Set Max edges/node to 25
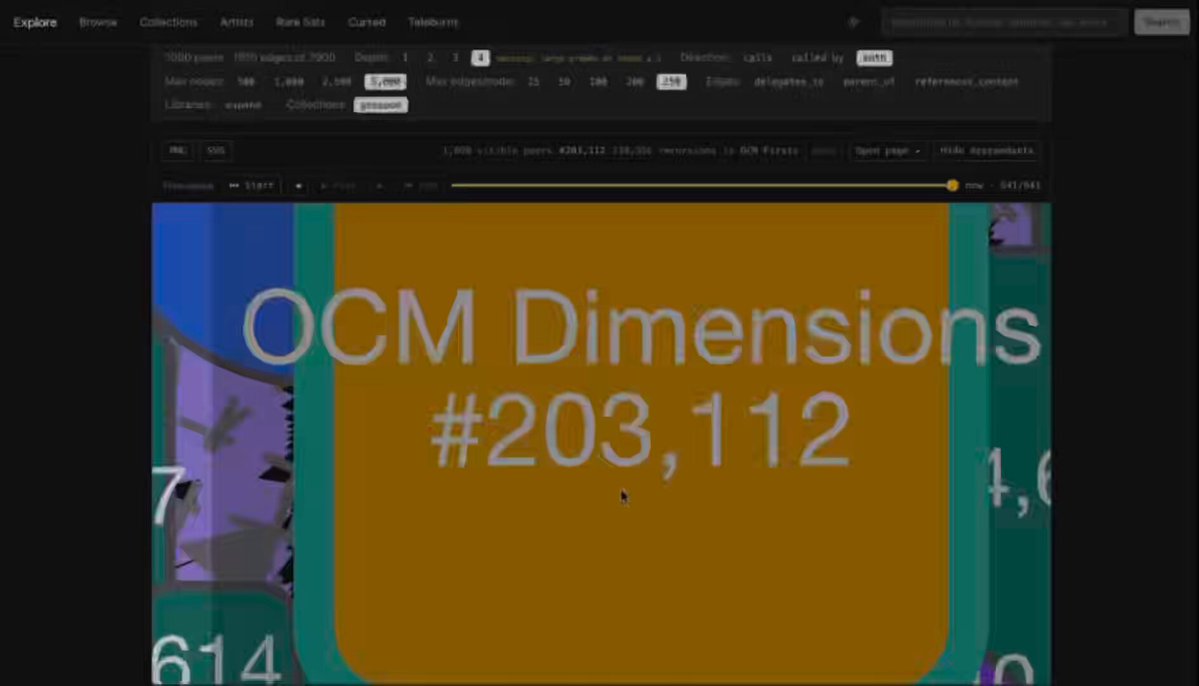This screenshot has height=686, width=1199. click(x=534, y=82)
